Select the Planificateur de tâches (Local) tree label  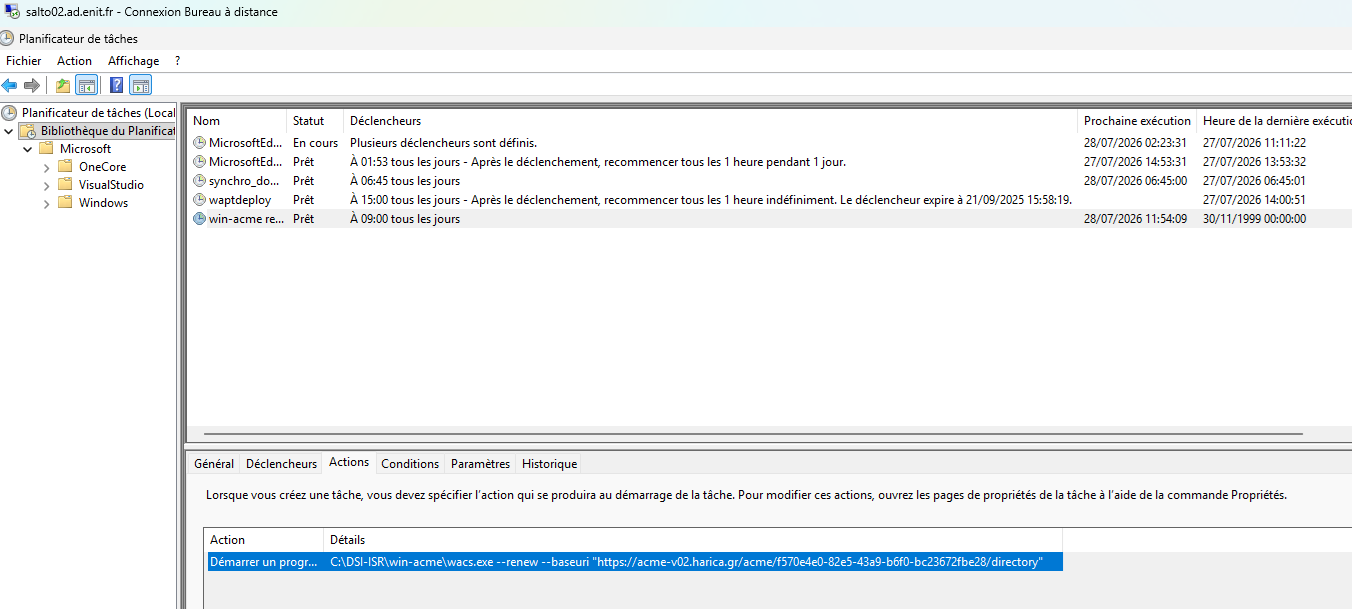(x=98, y=113)
